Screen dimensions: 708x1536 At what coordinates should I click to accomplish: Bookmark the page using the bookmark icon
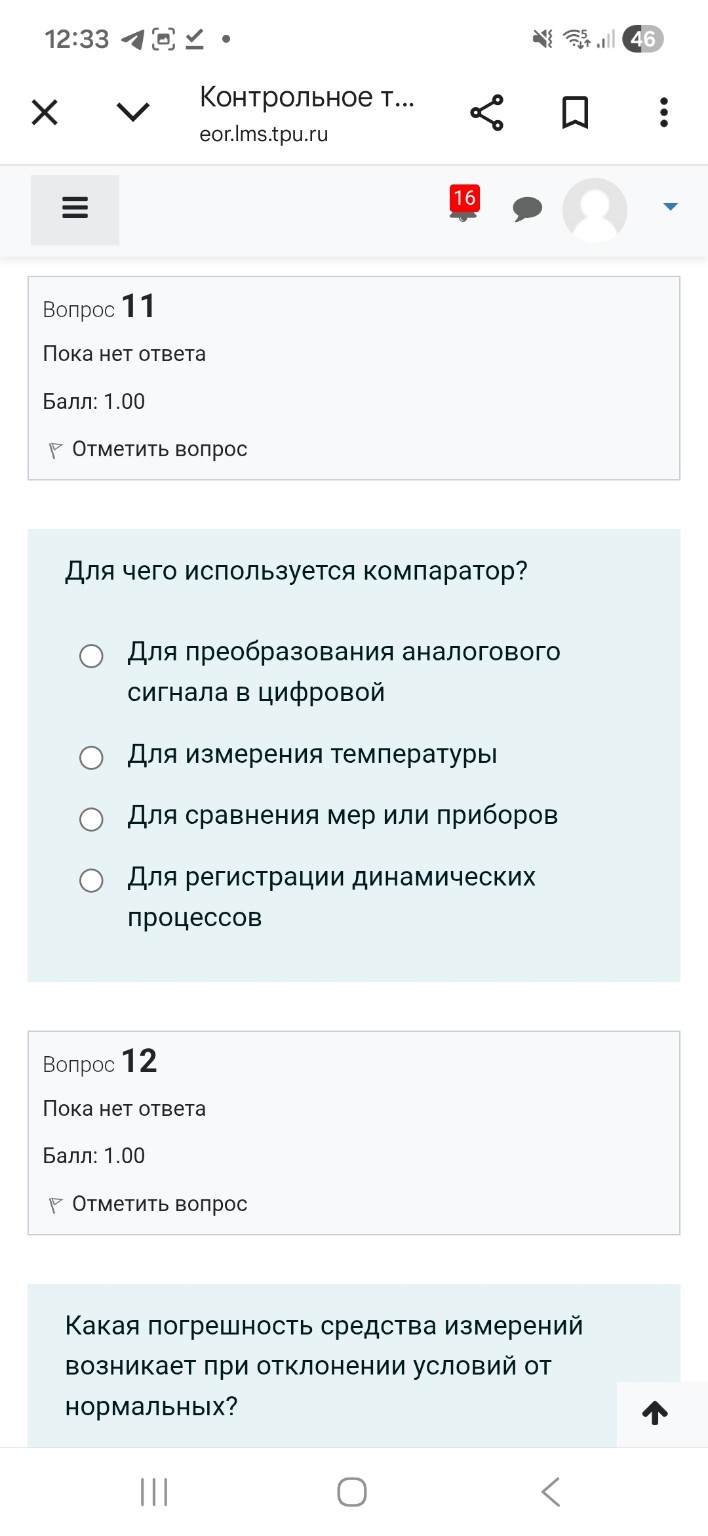[575, 112]
